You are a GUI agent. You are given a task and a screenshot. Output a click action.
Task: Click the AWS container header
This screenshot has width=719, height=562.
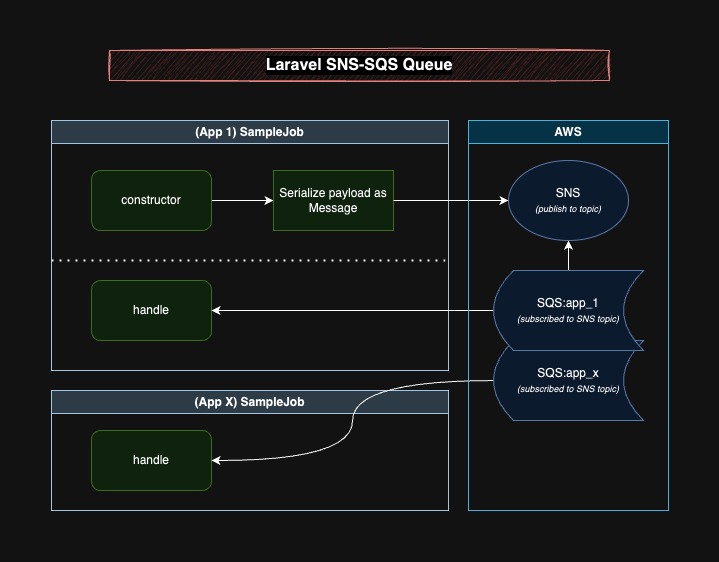568,132
